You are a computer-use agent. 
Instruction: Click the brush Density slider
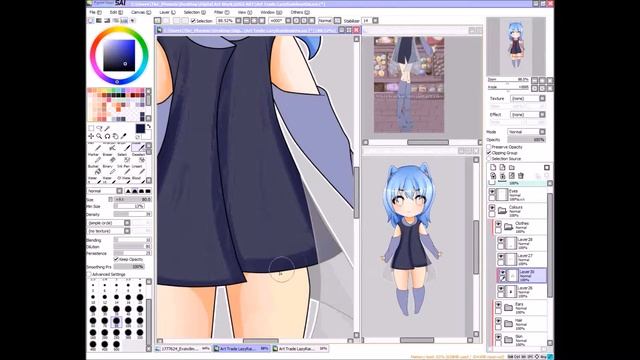132,214
